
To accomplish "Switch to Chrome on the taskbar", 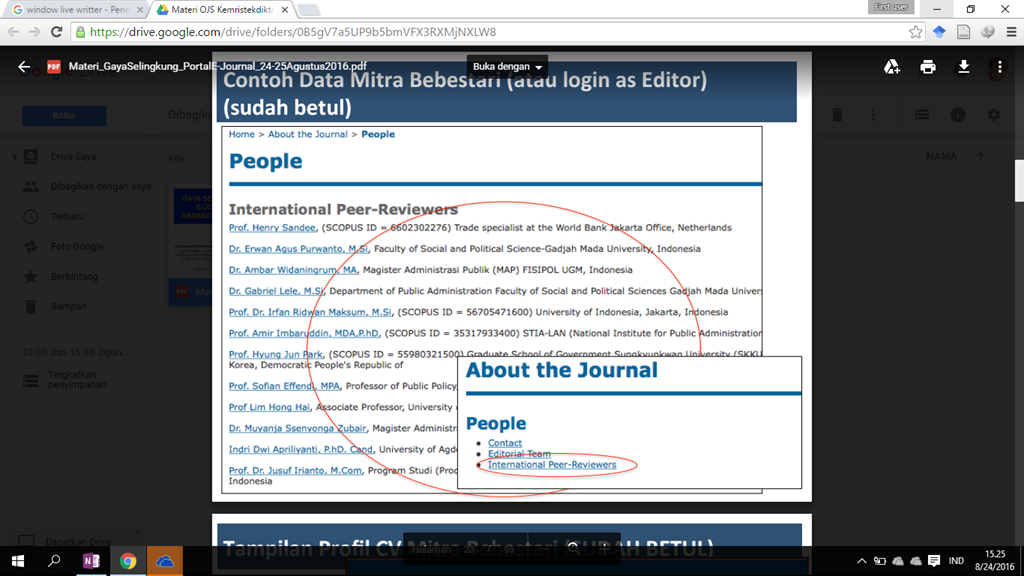I will click(128, 561).
